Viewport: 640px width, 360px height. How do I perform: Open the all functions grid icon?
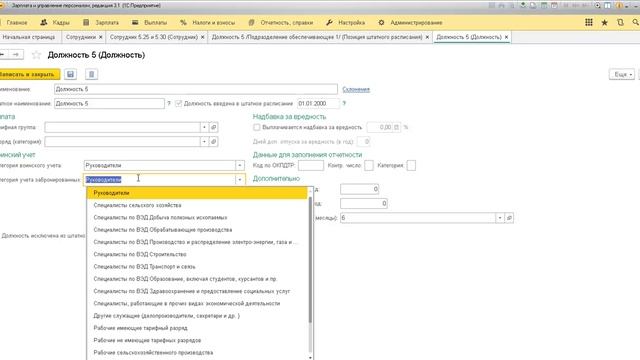(589, 22)
